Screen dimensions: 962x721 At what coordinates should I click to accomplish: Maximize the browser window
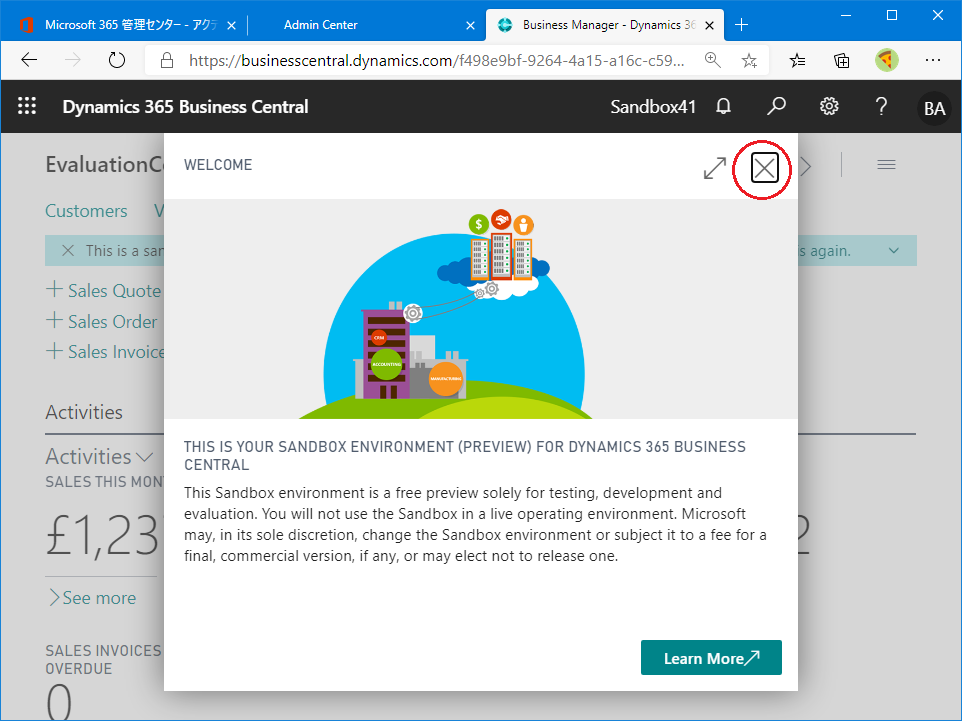point(892,15)
